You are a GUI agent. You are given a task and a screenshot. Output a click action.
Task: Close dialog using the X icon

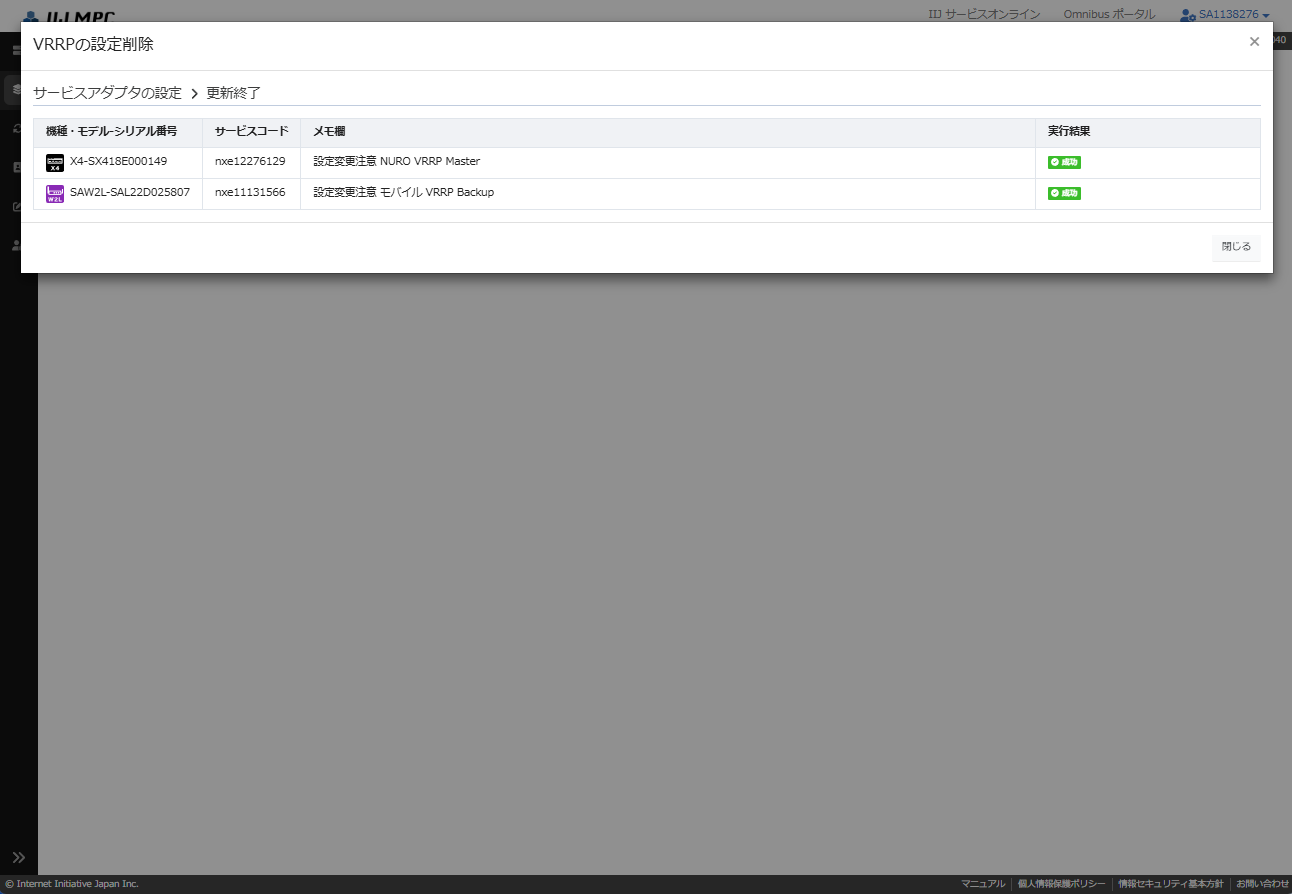click(x=1254, y=42)
